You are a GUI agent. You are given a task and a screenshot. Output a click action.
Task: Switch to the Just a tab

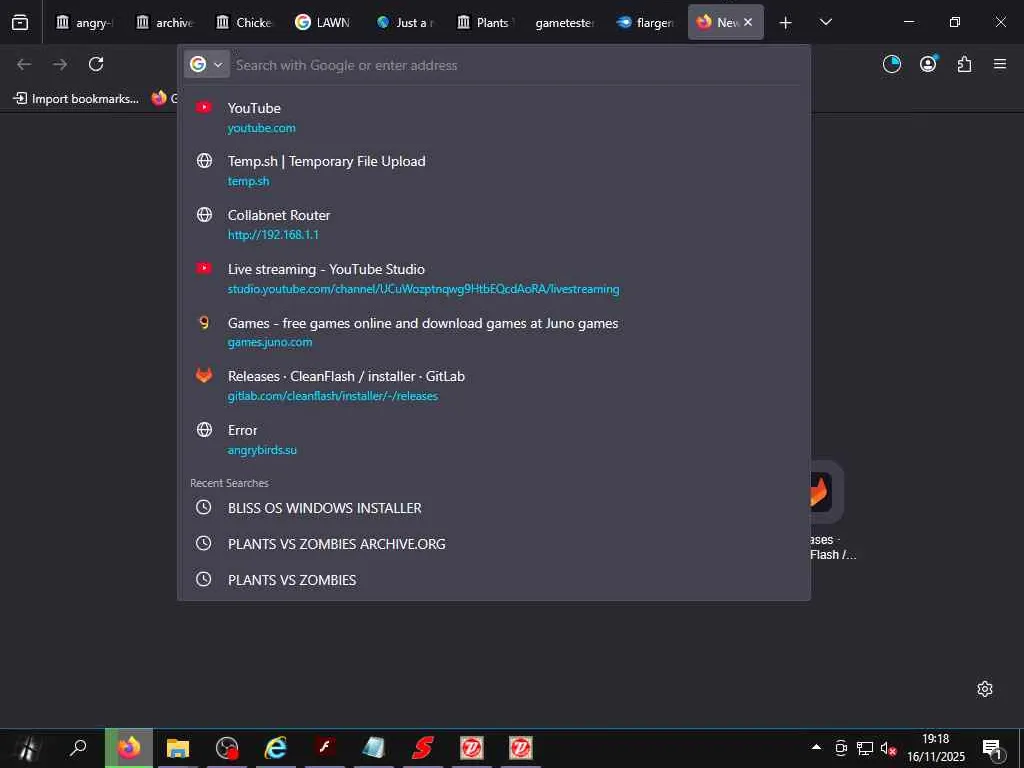pyautogui.click(x=405, y=23)
